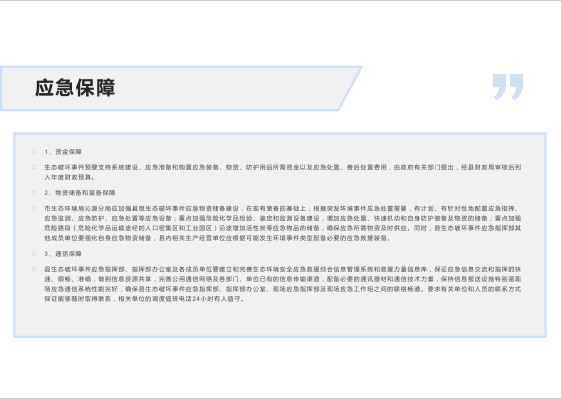Click the paragraph beginning "生态破坏事件预警支持系统建设"
Screen dimensions: 561x399
coord(282,172)
